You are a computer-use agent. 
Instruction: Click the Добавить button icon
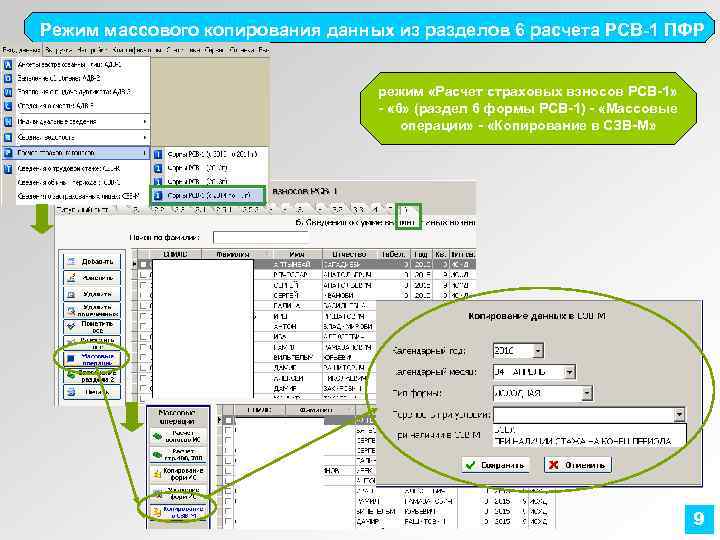[71, 261]
